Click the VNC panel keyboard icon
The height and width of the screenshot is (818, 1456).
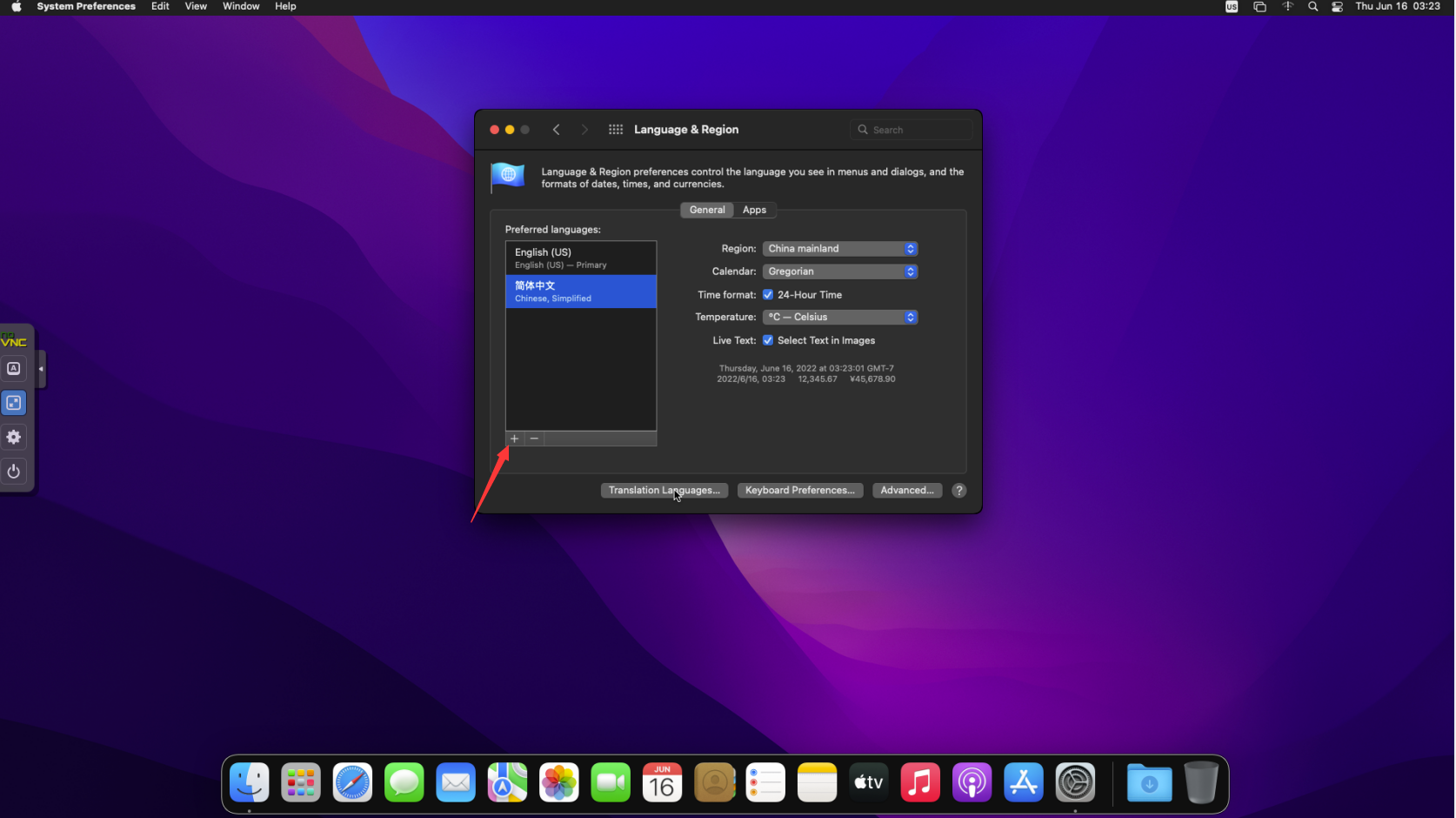point(14,368)
